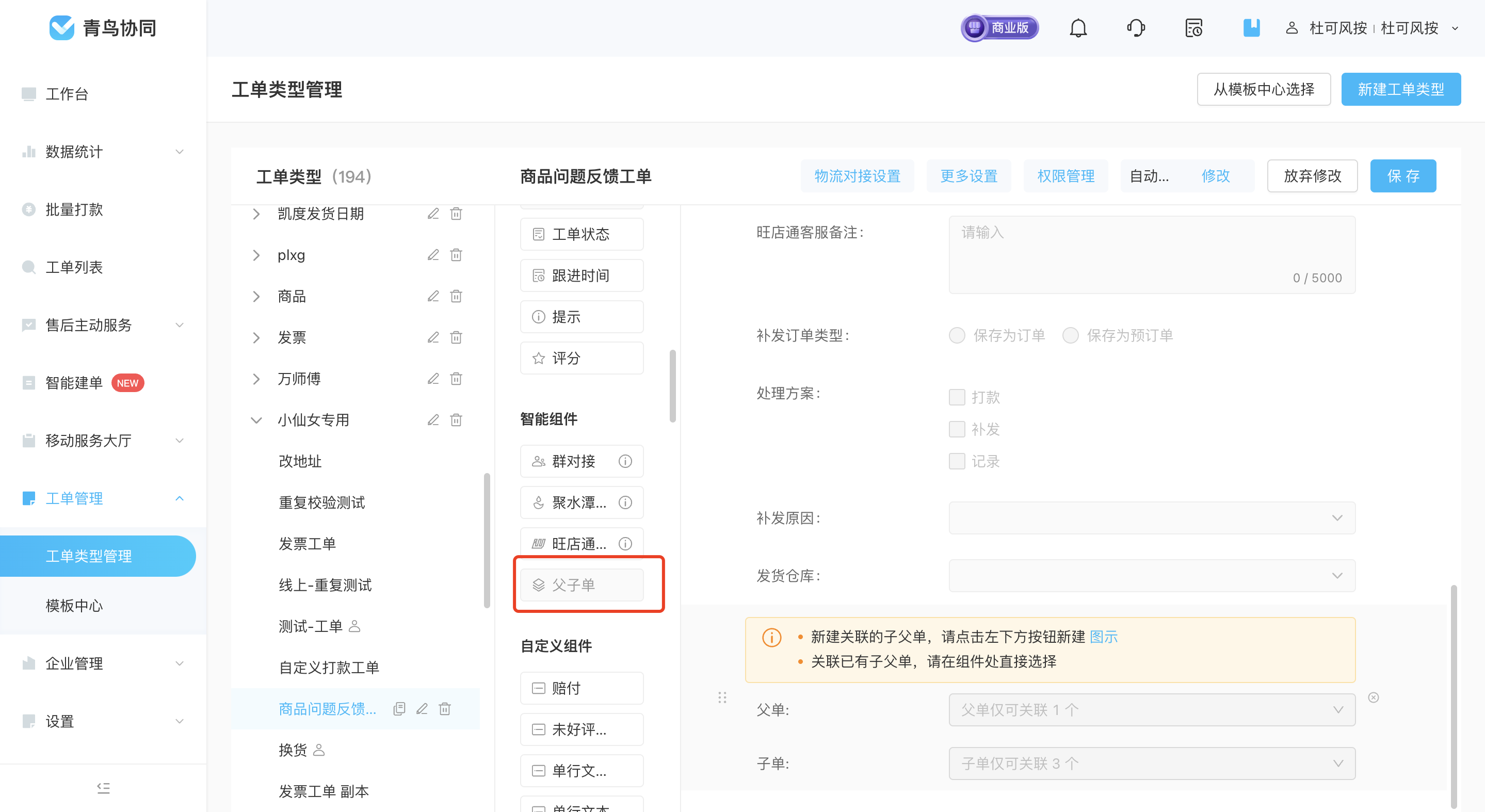Open the 父单 select dropdown

(x=1152, y=709)
